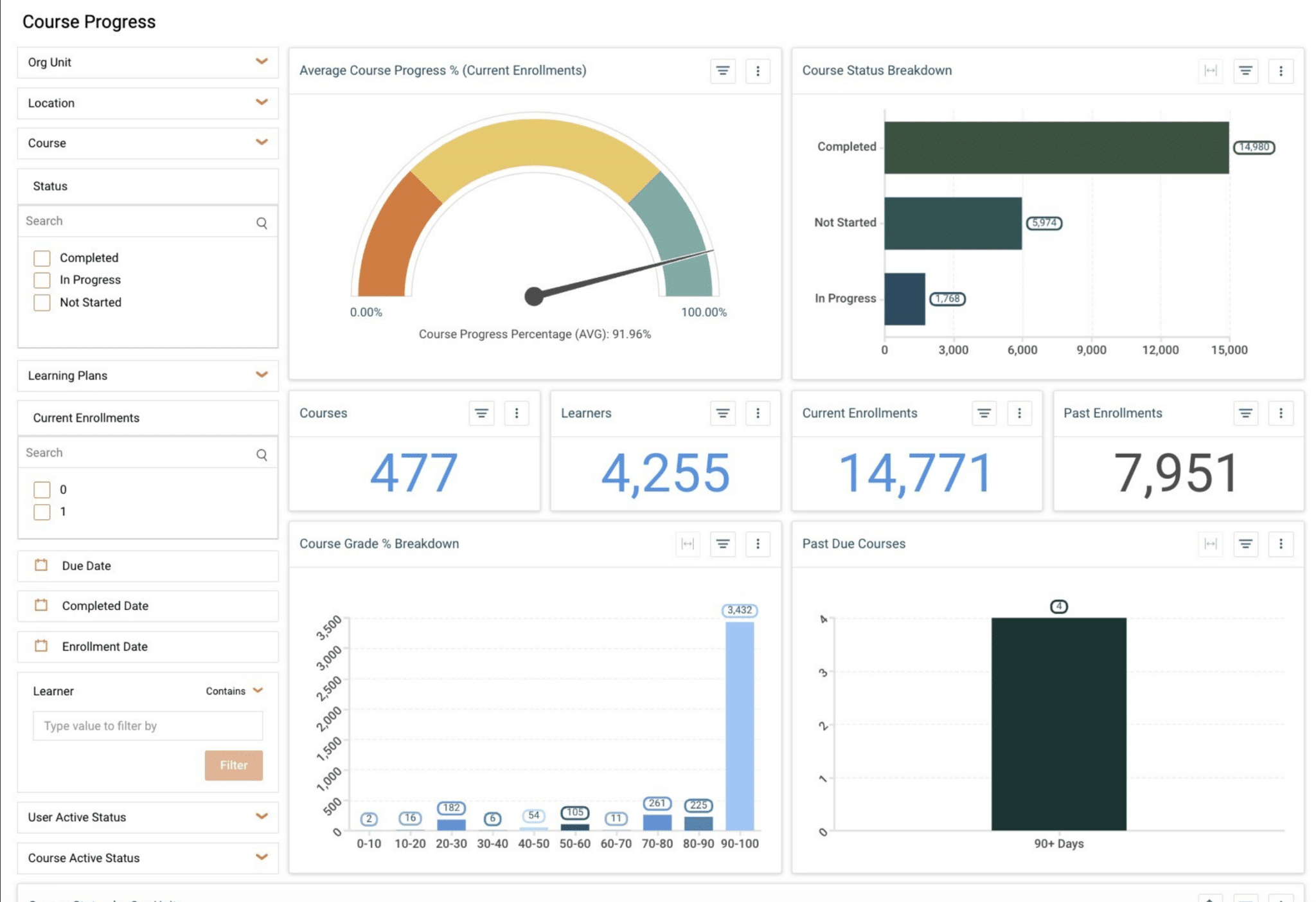The image size is (1316, 902).
Task: Click the Filter button under Learner
Action: point(234,765)
